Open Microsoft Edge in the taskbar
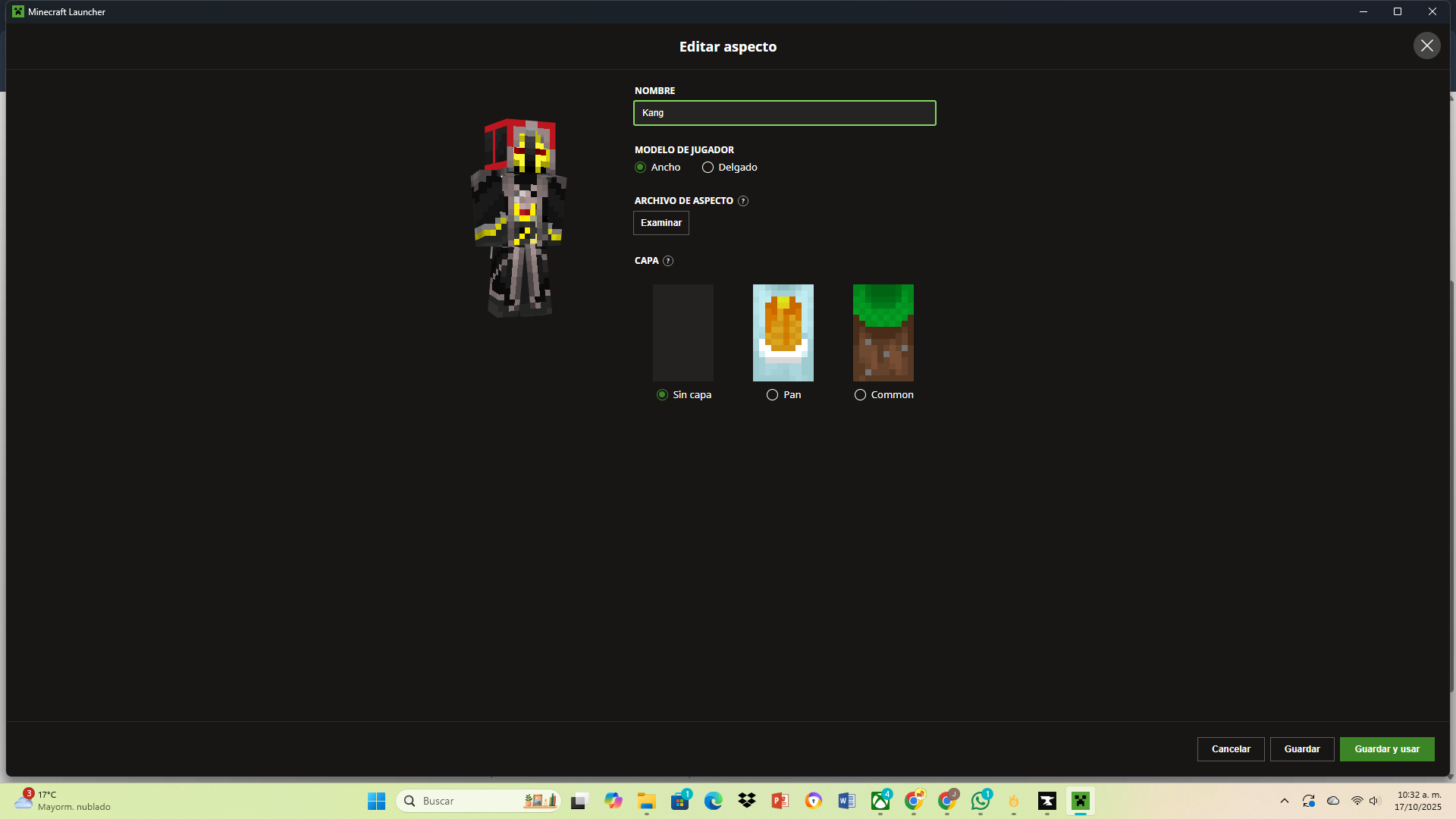Viewport: 1456px width, 819px height. 713,801
